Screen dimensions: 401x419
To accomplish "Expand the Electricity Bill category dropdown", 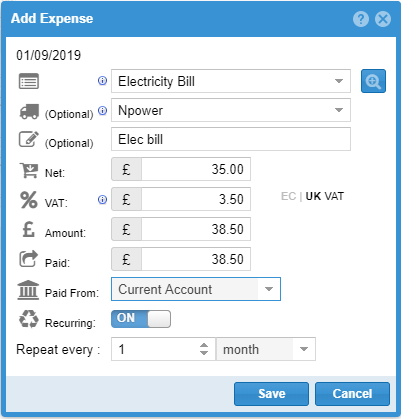I will [x=339, y=81].
